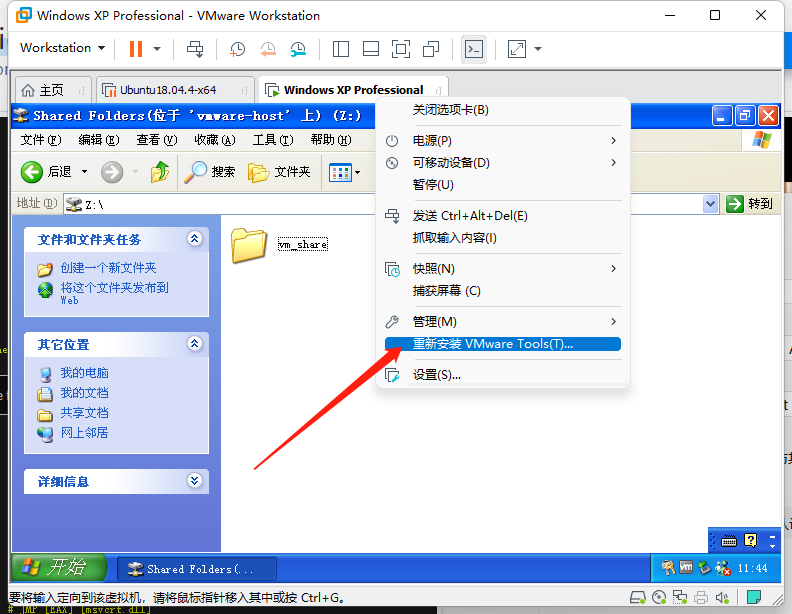This screenshot has width=792, height=614.
Task: Open 我的电脑 from other places
Action: point(84,373)
